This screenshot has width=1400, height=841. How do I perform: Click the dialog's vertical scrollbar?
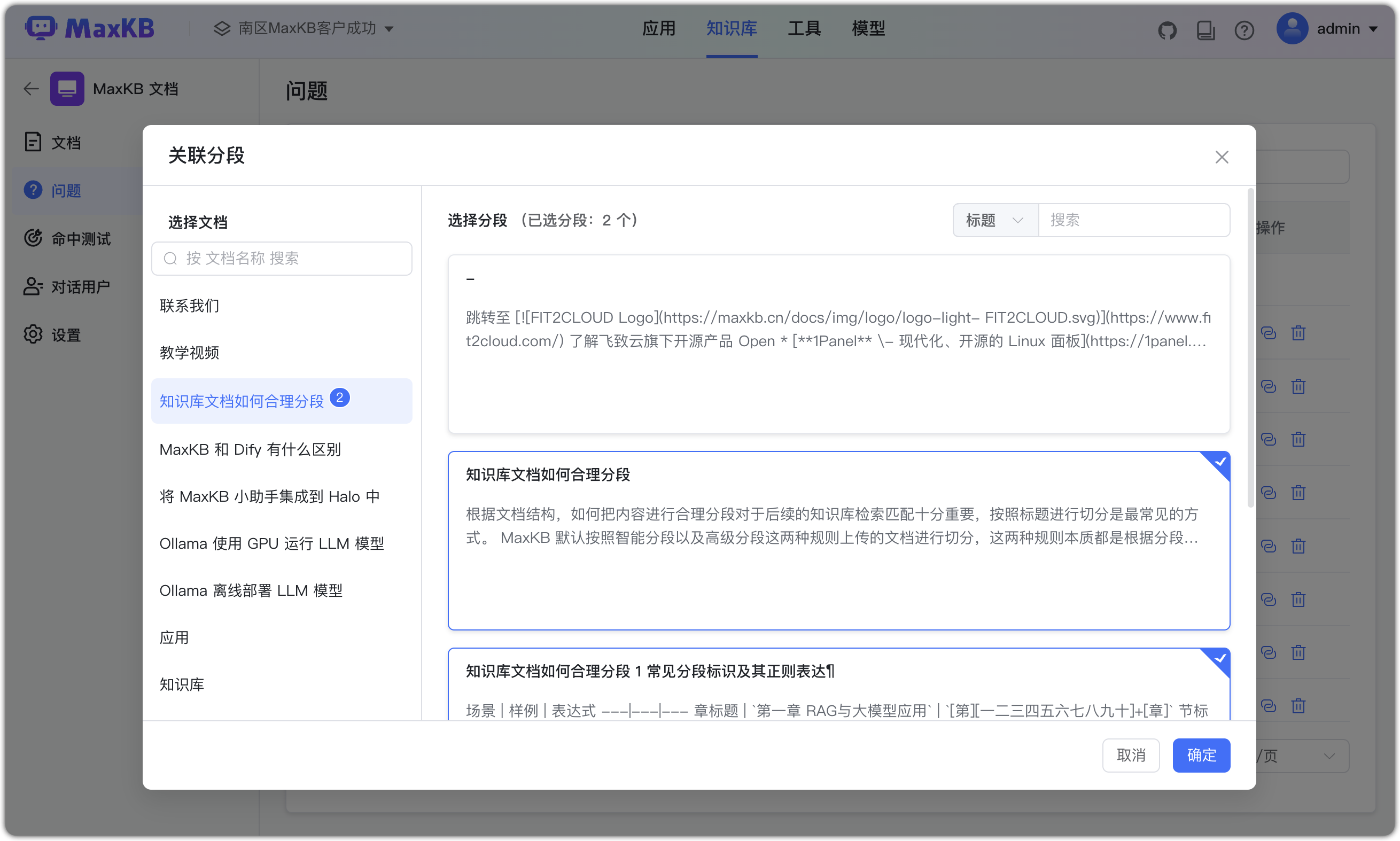[1250, 349]
